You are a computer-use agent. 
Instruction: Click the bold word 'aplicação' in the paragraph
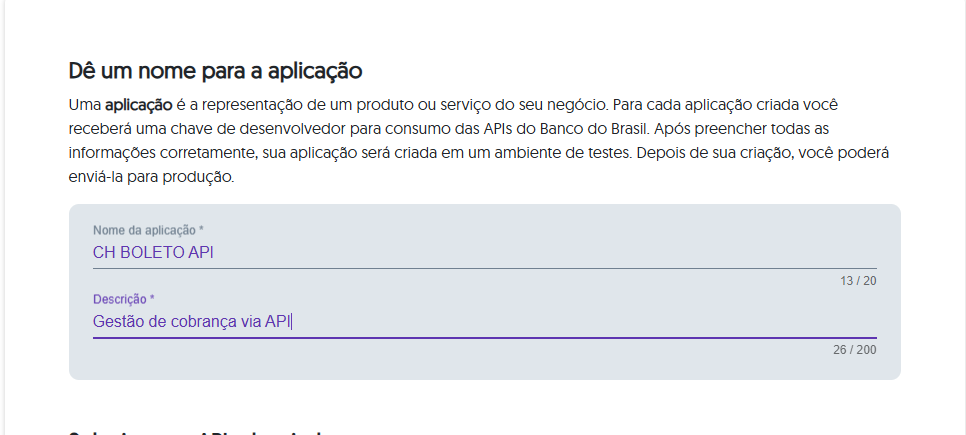[139, 105]
